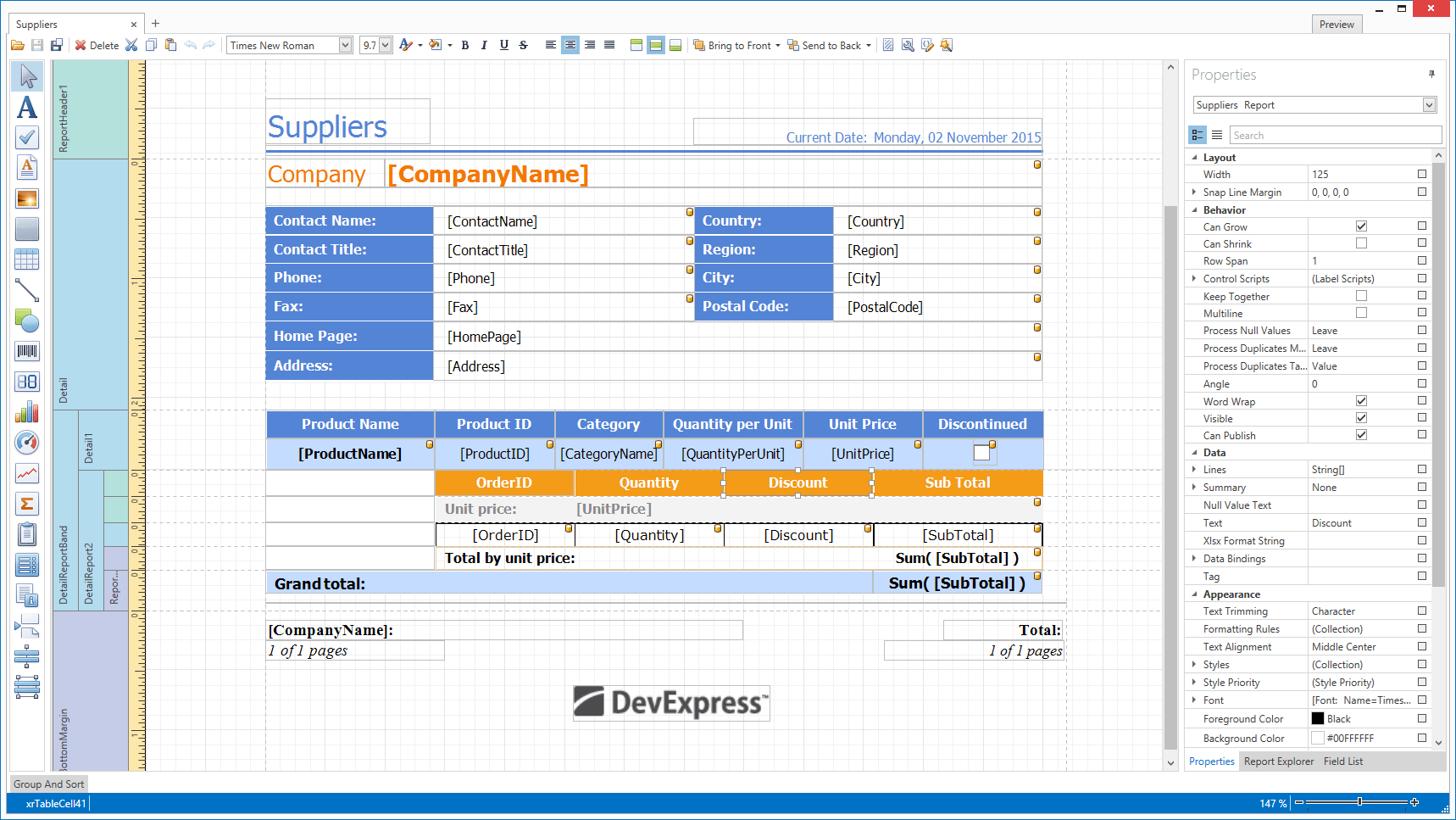Pick the Bar Code control tool

pos(27,351)
